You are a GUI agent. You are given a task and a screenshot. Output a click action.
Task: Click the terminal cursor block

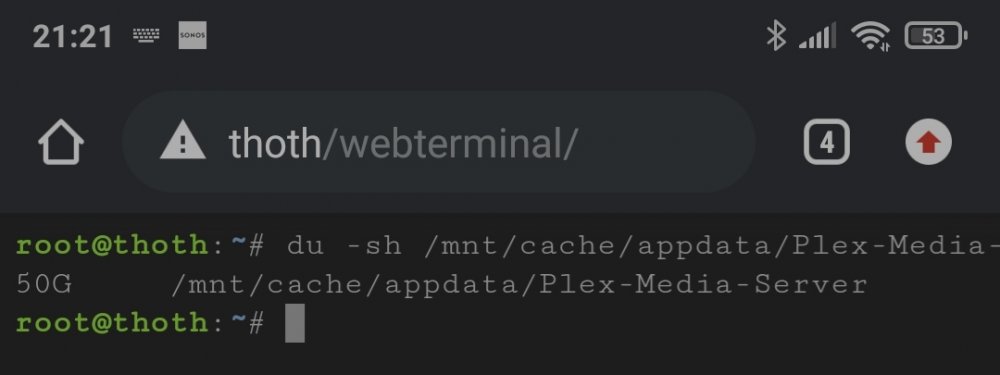coord(295,323)
